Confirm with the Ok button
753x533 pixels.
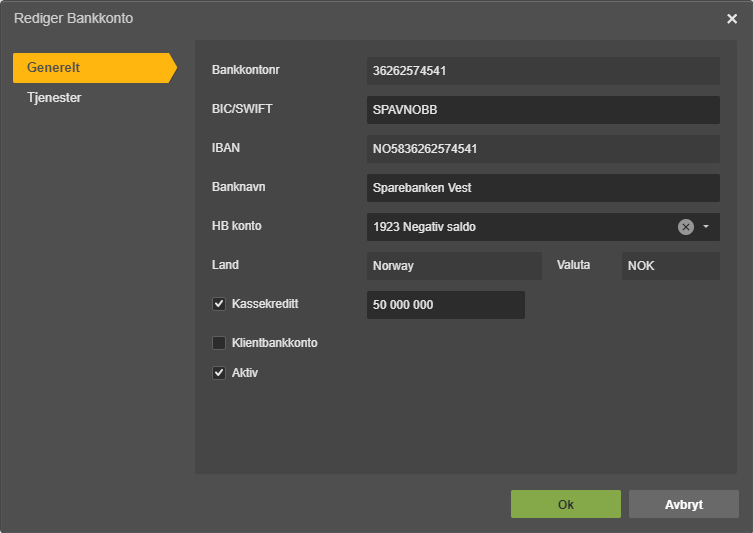566,504
